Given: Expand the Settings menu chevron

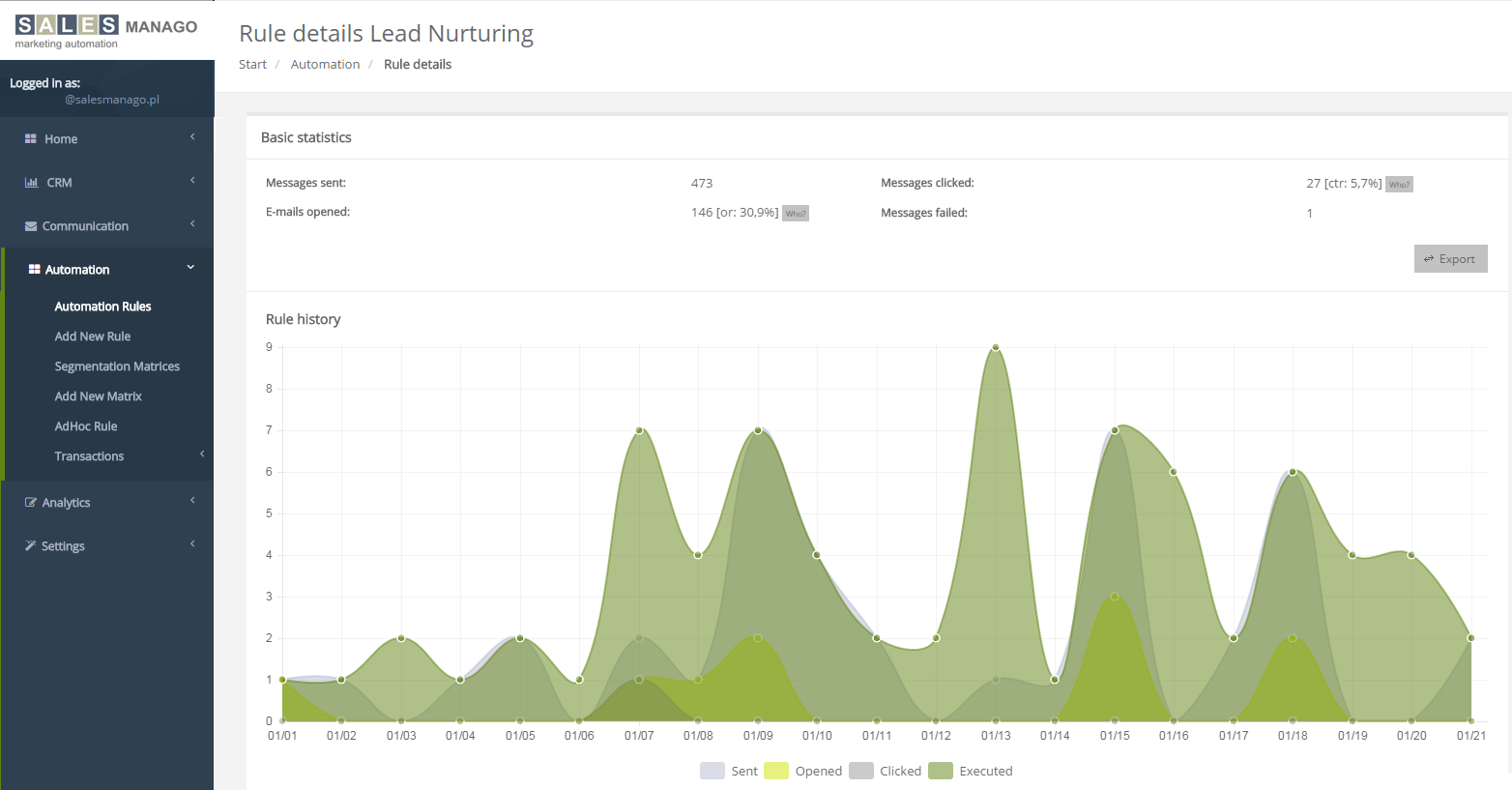Looking at the screenshot, I should tap(192, 544).
